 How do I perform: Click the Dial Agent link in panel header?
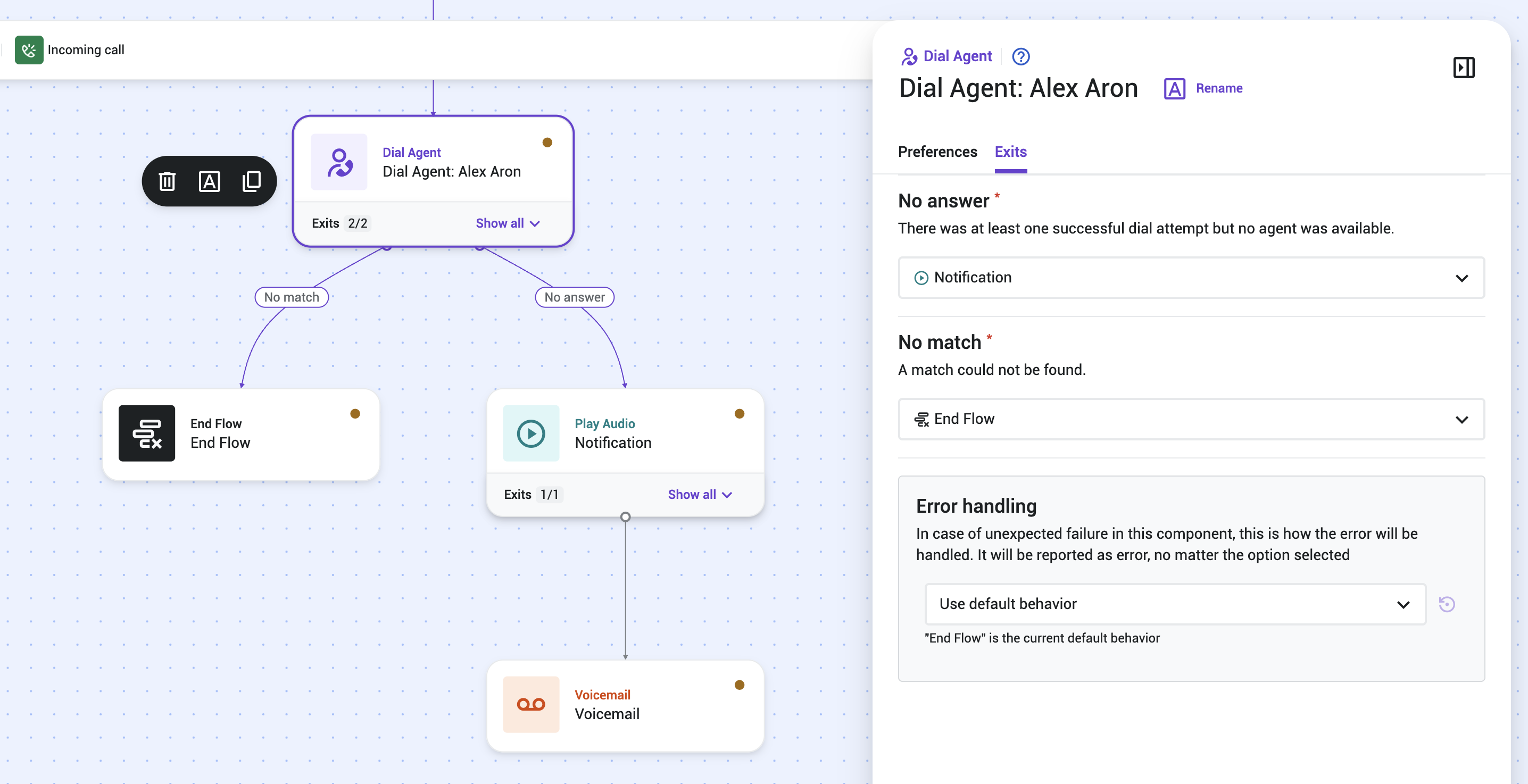point(957,56)
